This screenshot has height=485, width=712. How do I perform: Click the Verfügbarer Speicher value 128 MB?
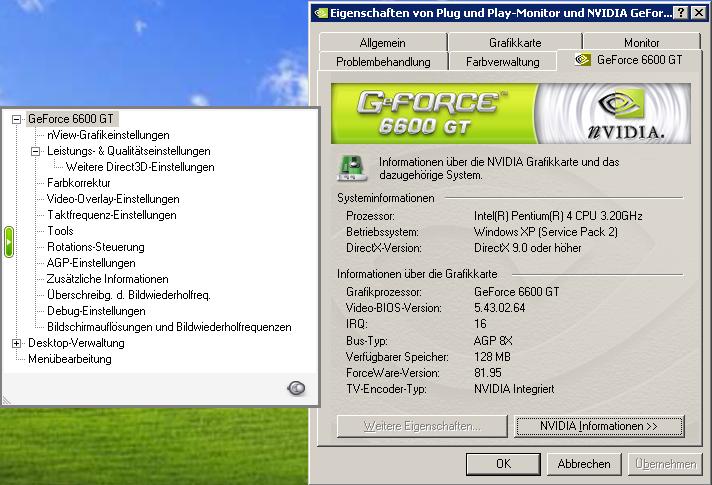coord(492,356)
